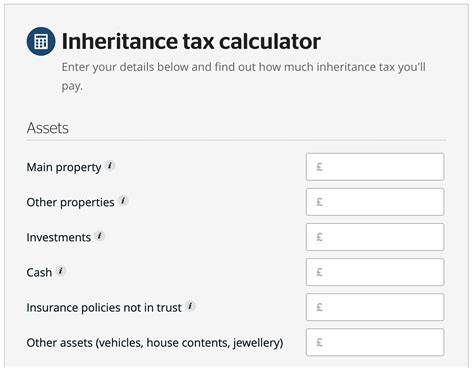Open the Main property info tooltip icon
The width and height of the screenshot is (474, 368).
tap(110, 165)
